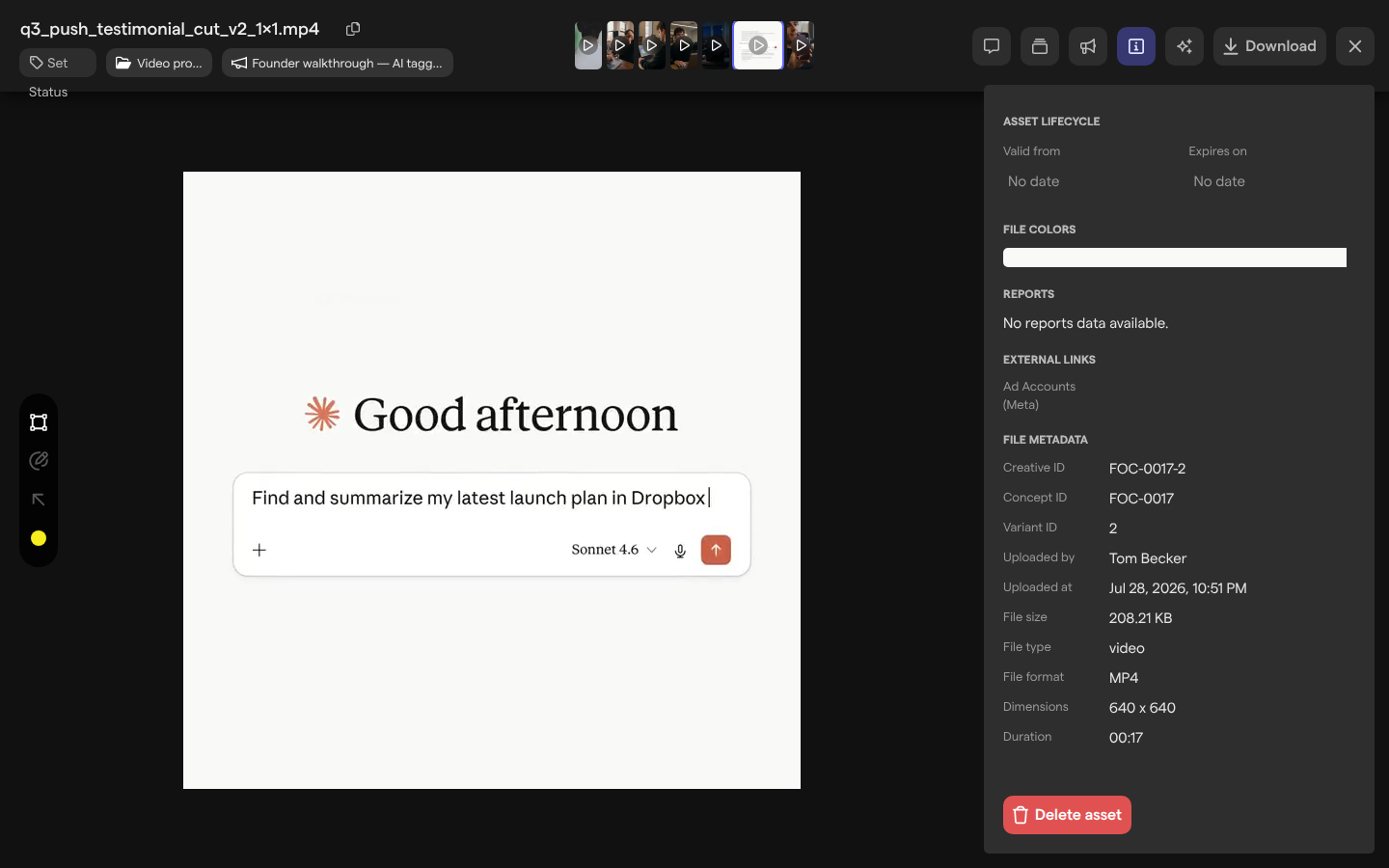Delete the asset
The width and height of the screenshot is (1389, 868).
coord(1067,815)
